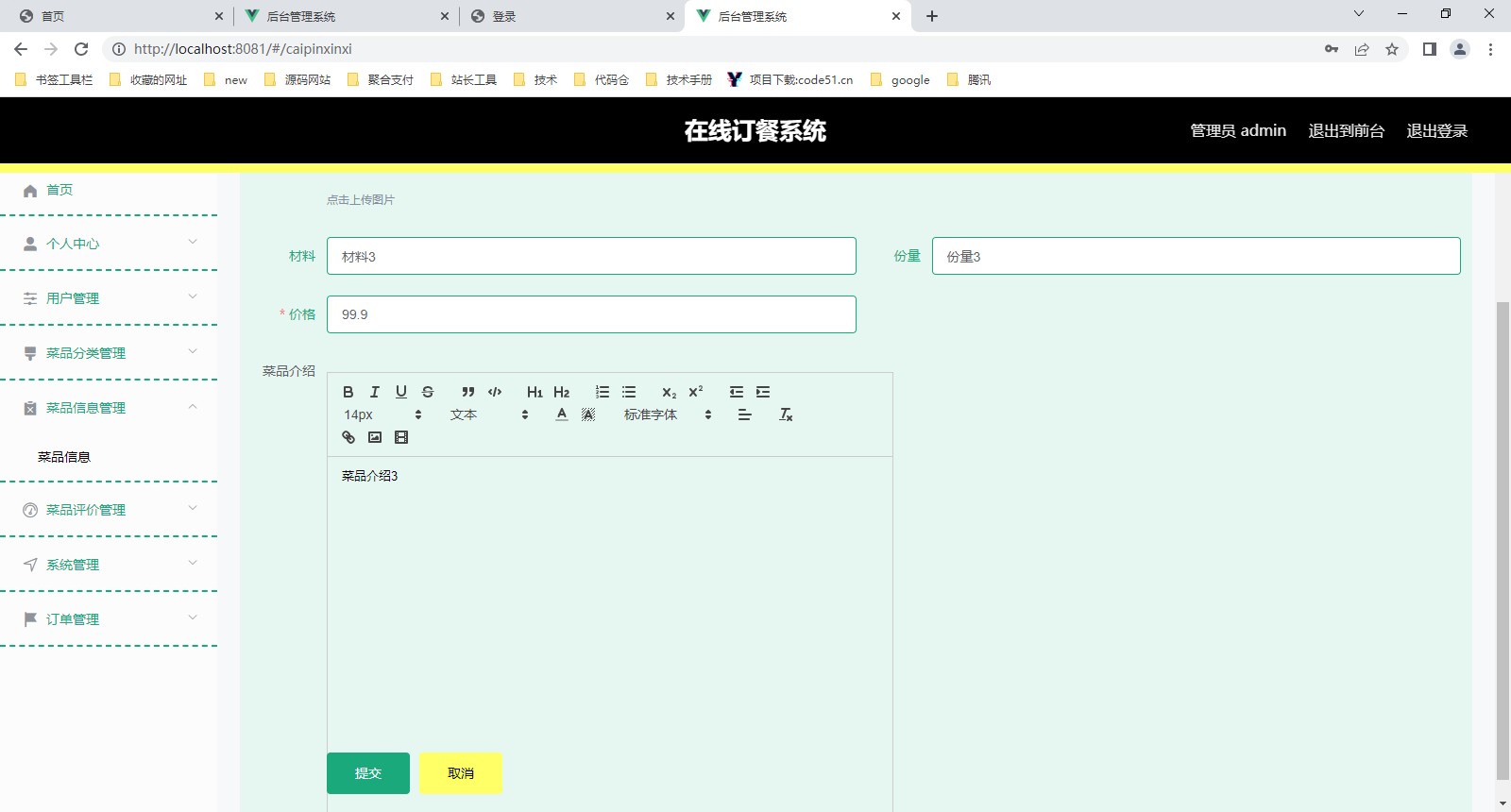
Task: Submit the form with 提交 button
Action: point(368,773)
